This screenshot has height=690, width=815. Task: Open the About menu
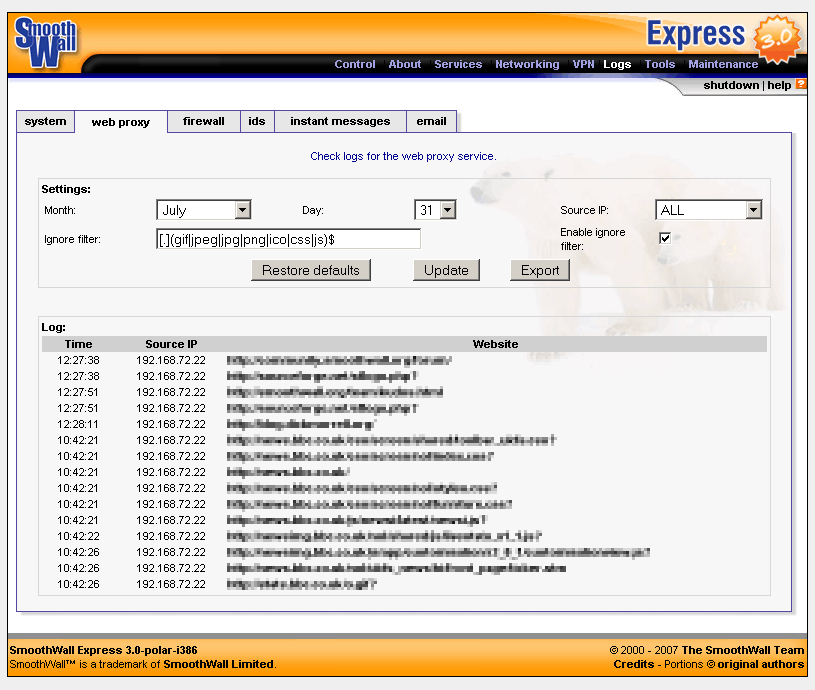404,64
